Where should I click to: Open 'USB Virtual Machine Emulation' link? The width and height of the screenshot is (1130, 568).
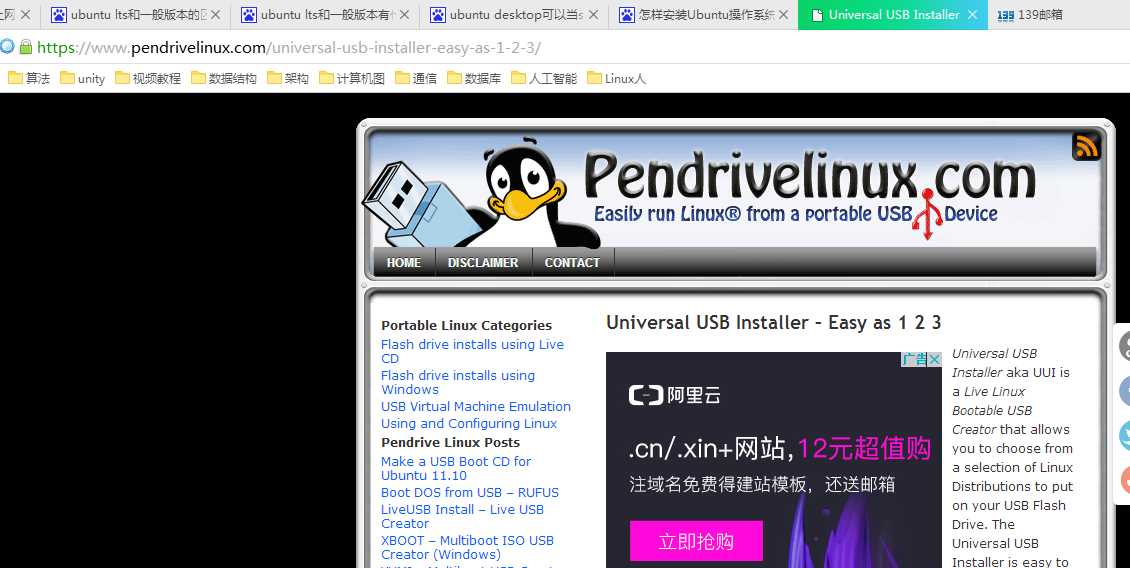pyautogui.click(x=476, y=407)
